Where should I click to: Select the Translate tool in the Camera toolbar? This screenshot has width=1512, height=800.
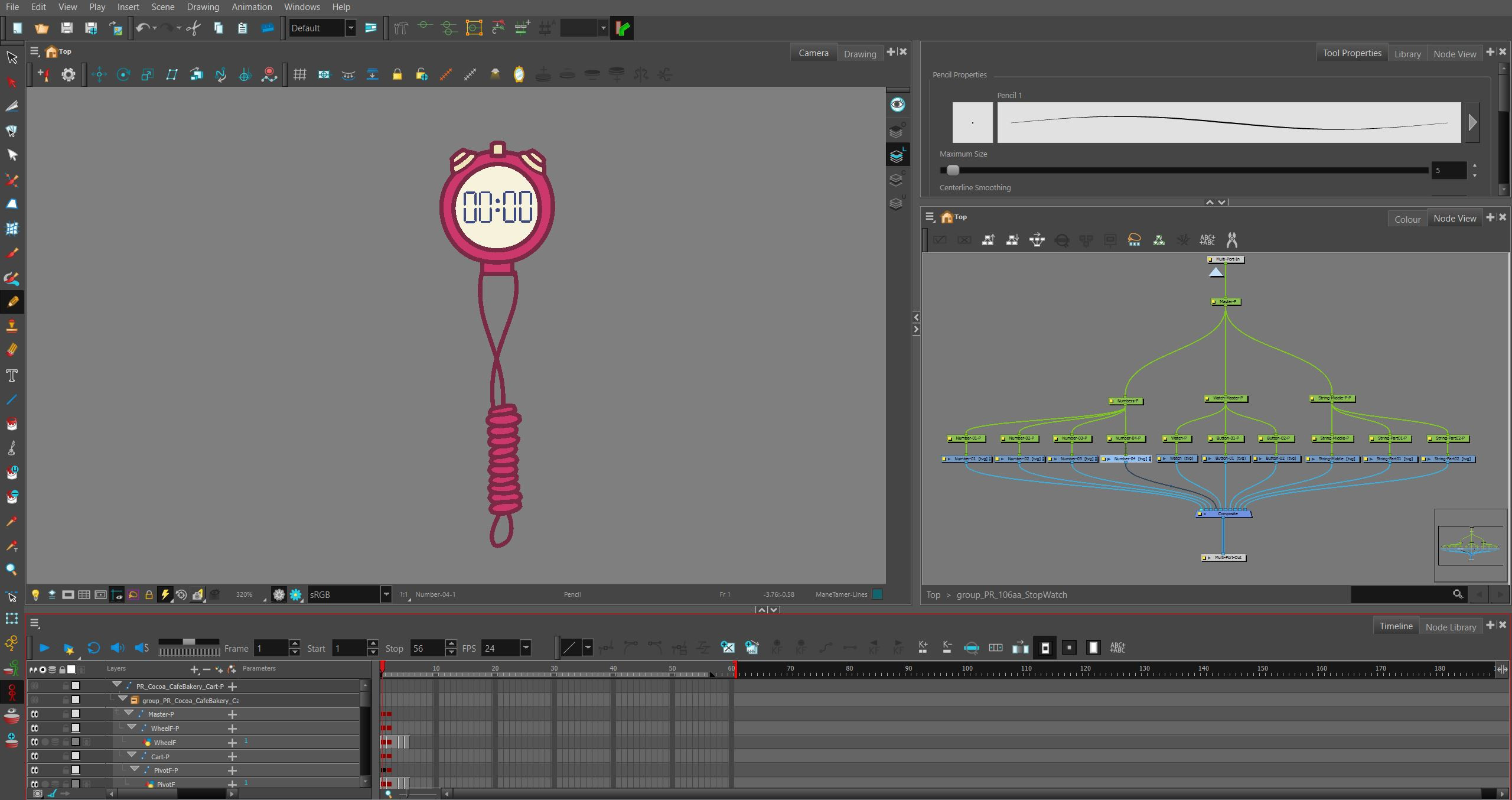[x=99, y=74]
